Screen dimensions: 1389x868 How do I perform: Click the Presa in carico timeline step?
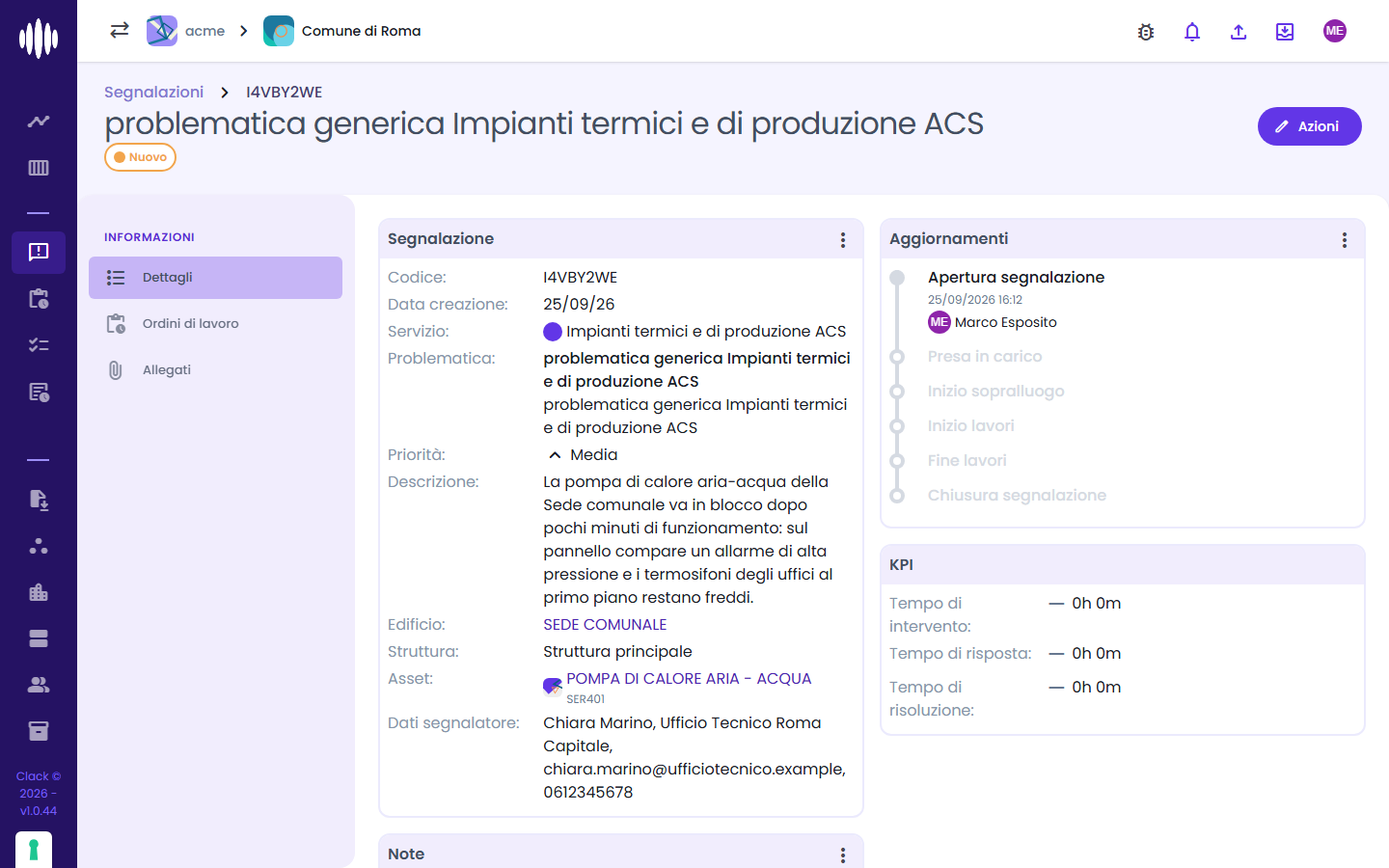click(985, 357)
